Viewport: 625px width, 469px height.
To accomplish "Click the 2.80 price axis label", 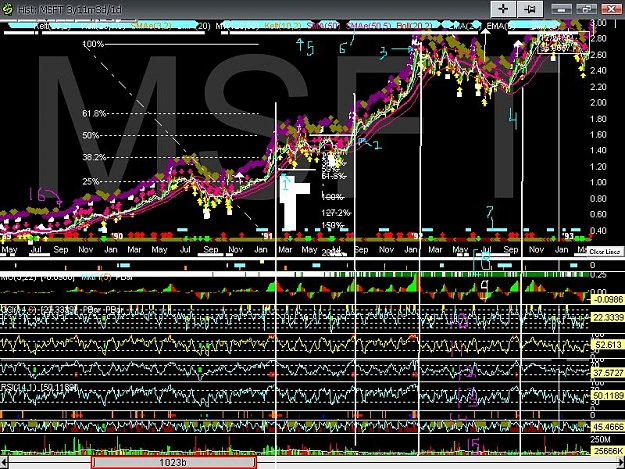I will (x=599, y=39).
